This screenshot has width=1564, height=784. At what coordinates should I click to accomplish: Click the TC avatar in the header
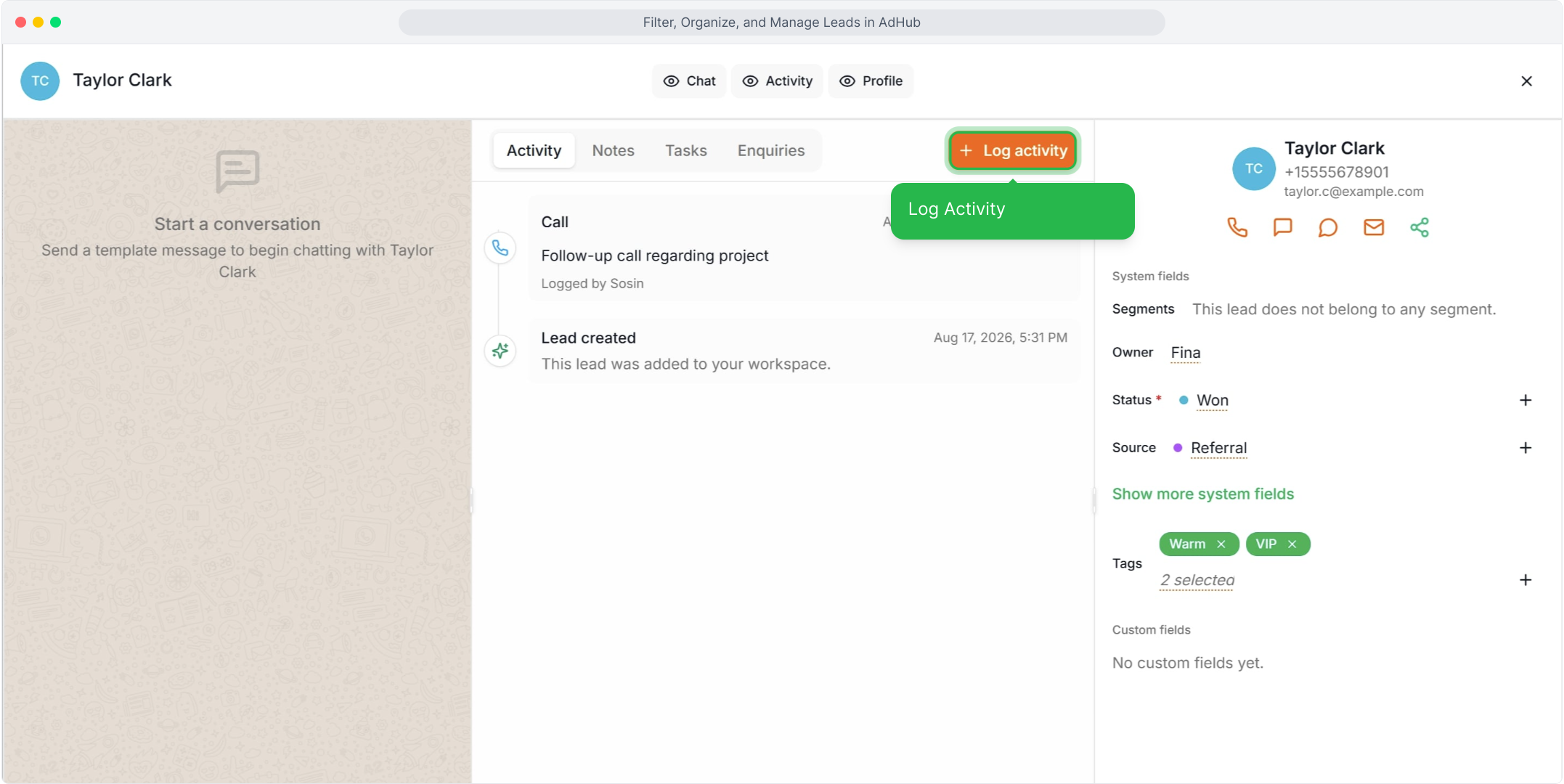coord(40,81)
